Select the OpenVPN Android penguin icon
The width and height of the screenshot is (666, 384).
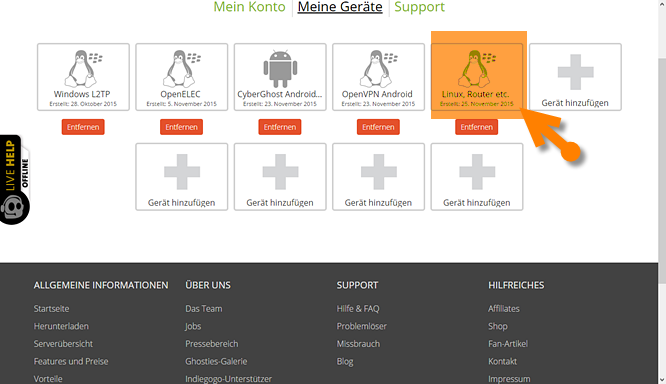click(x=378, y=69)
